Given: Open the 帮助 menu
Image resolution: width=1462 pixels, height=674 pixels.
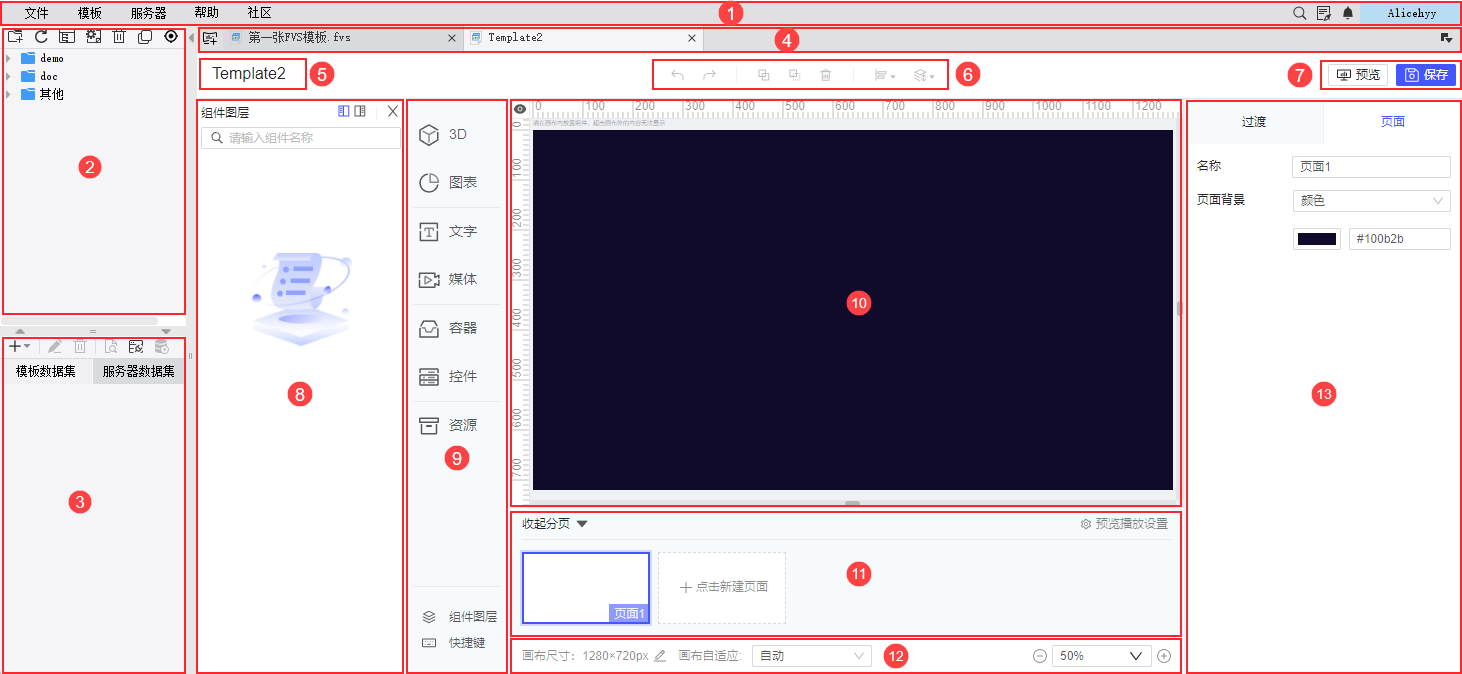Looking at the screenshot, I should click(x=206, y=13).
